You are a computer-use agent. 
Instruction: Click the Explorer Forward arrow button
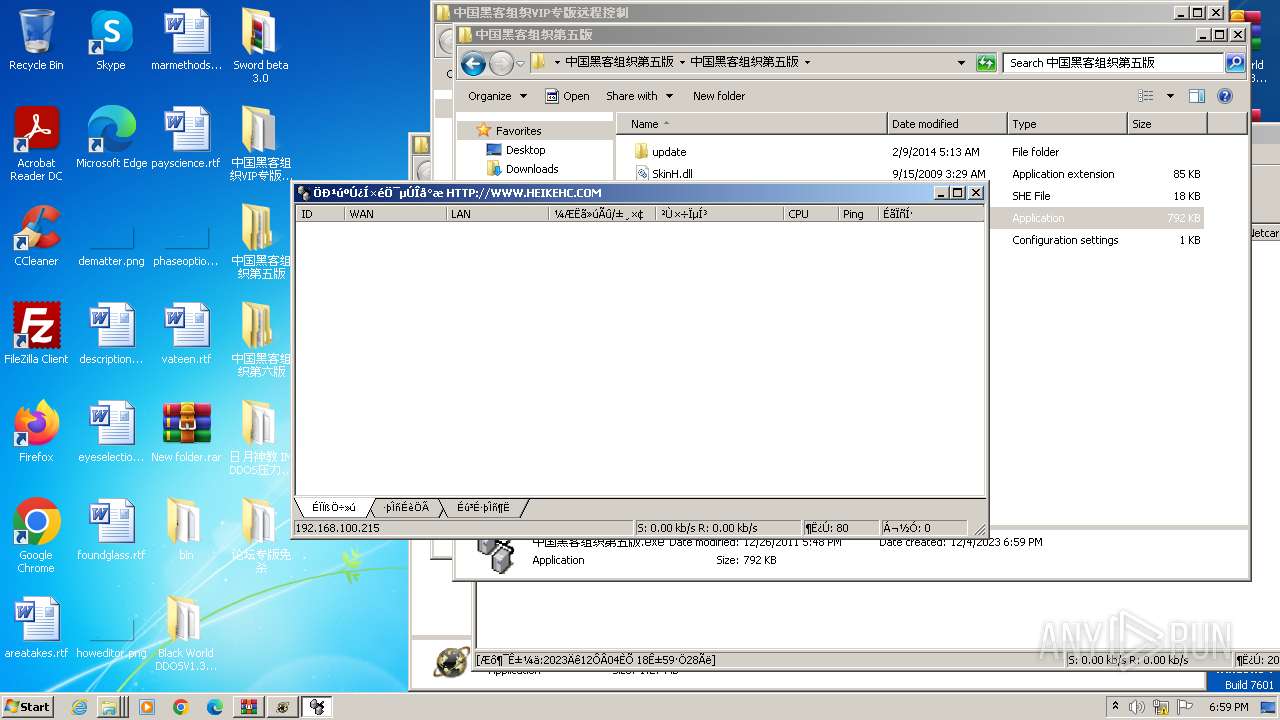(501, 64)
